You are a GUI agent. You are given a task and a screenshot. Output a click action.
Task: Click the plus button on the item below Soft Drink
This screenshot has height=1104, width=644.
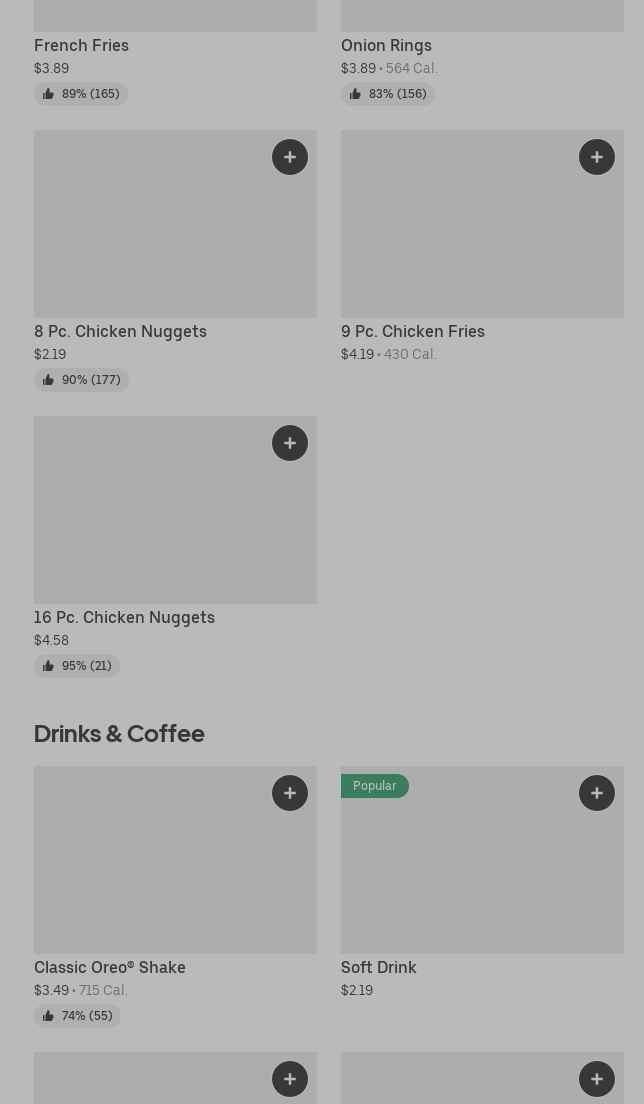coord(597,1079)
